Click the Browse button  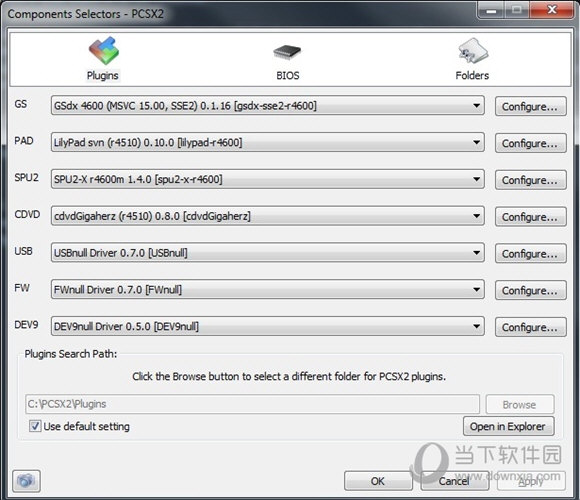tap(520, 405)
